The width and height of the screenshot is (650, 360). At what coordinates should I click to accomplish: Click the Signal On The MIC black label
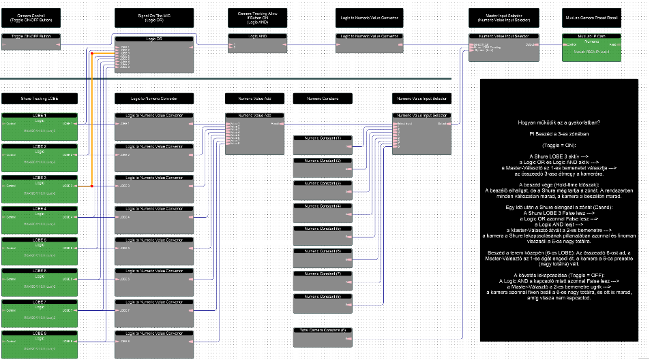click(x=154, y=18)
